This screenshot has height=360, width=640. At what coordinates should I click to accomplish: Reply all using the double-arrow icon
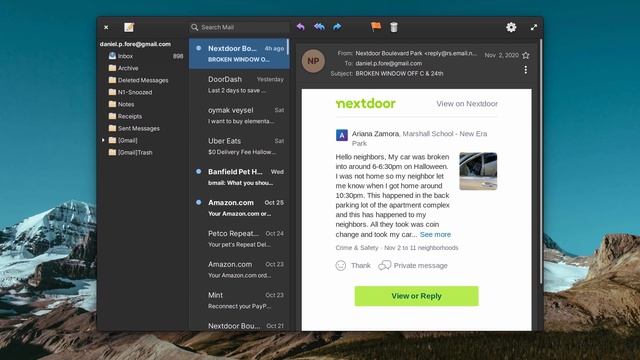(319, 27)
